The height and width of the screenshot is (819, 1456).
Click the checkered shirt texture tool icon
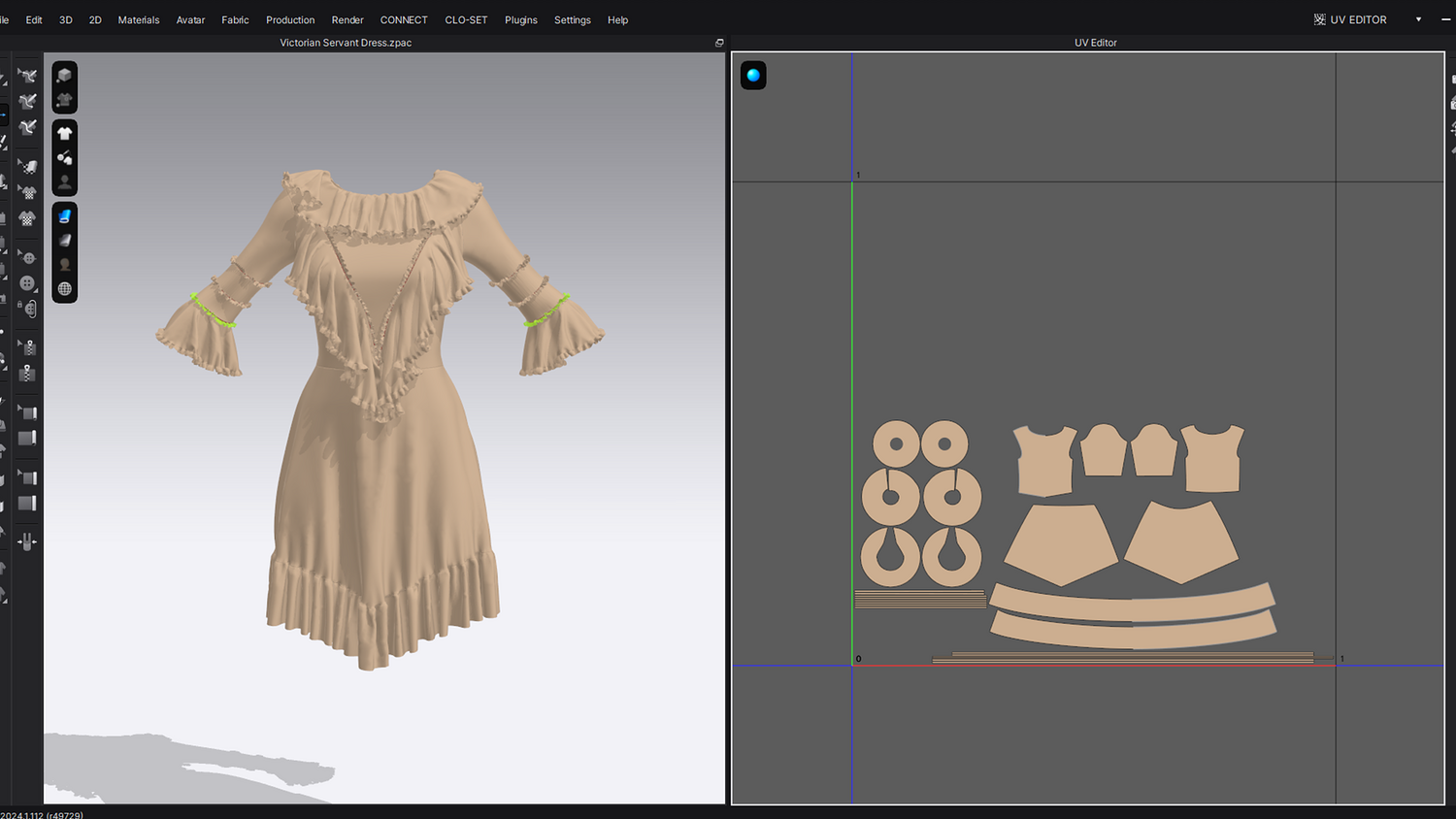tap(27, 218)
